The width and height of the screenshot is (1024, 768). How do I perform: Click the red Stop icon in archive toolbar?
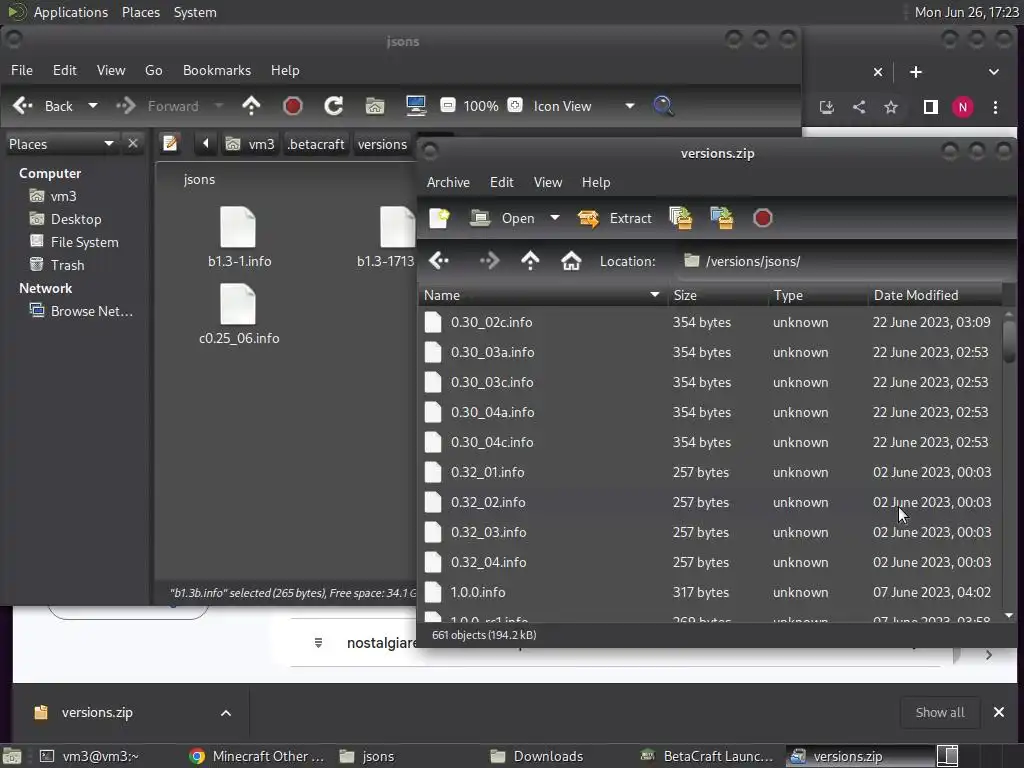[763, 218]
